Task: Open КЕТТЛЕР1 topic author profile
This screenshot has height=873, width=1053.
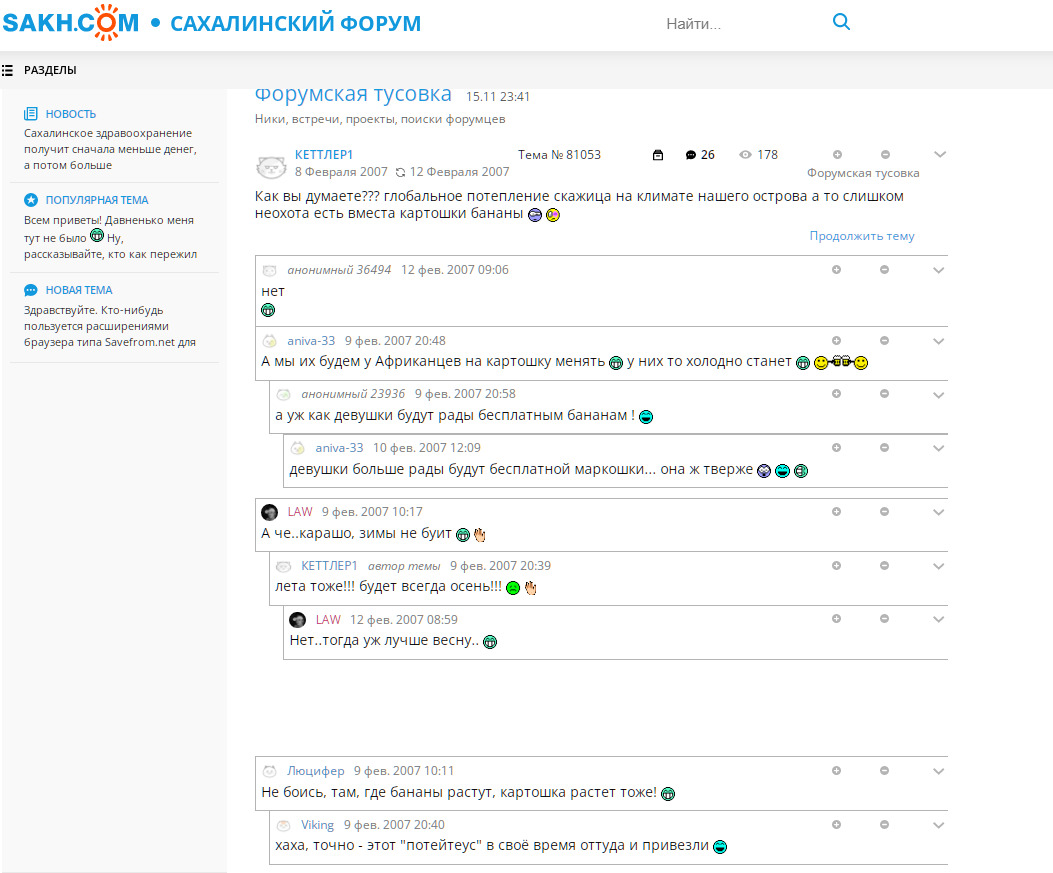Action: coord(324,154)
